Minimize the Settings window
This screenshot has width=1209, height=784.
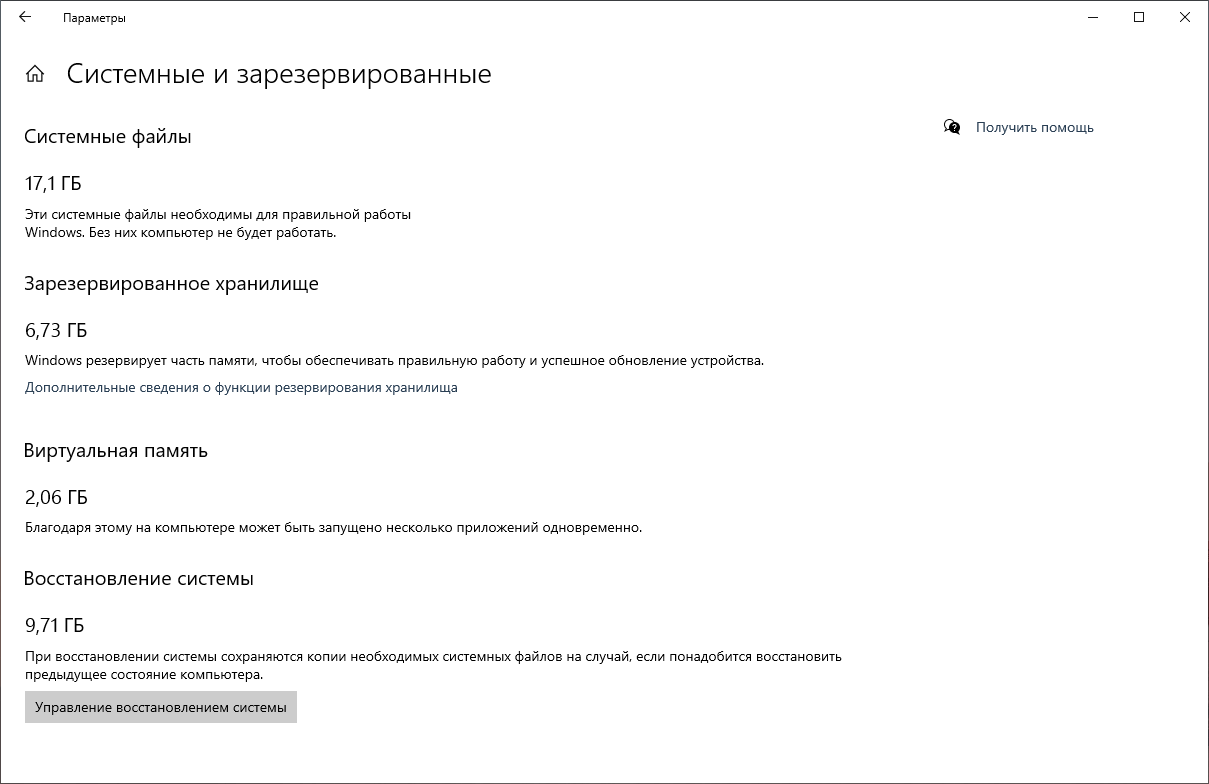(1093, 17)
